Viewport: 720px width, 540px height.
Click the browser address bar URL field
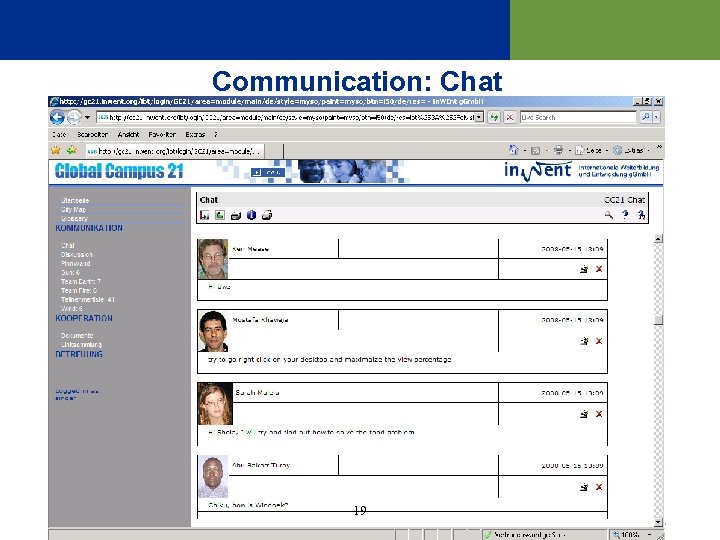click(x=286, y=118)
